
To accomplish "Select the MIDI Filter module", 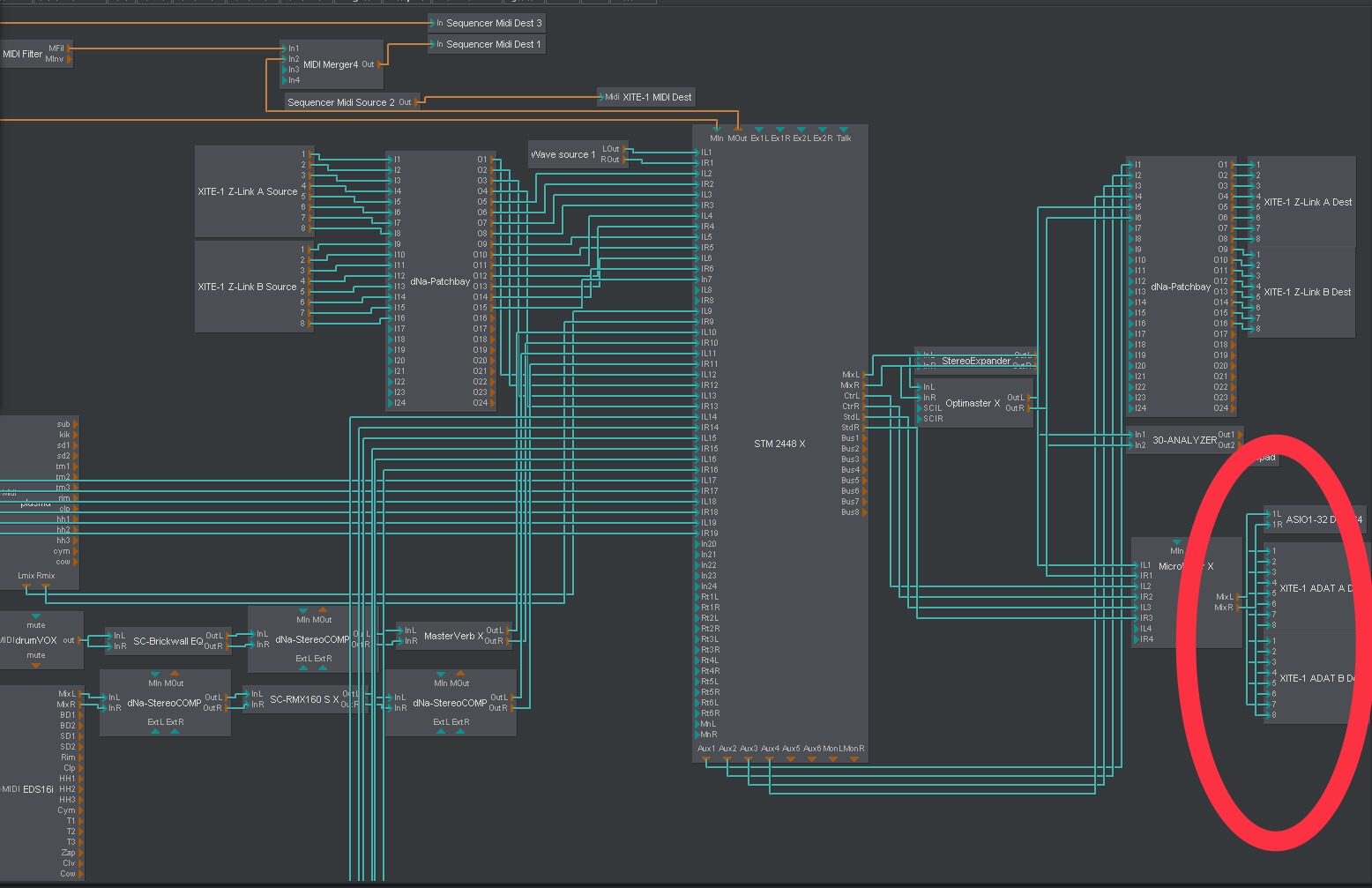I will [22, 54].
